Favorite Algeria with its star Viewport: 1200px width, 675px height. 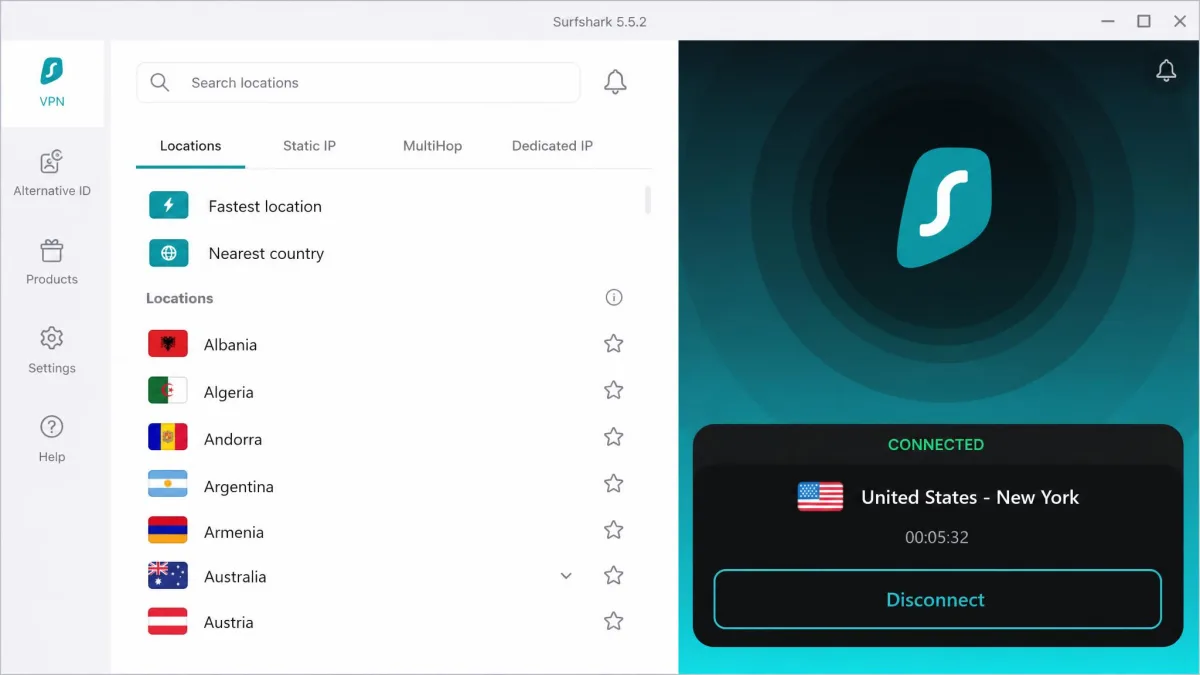click(614, 391)
